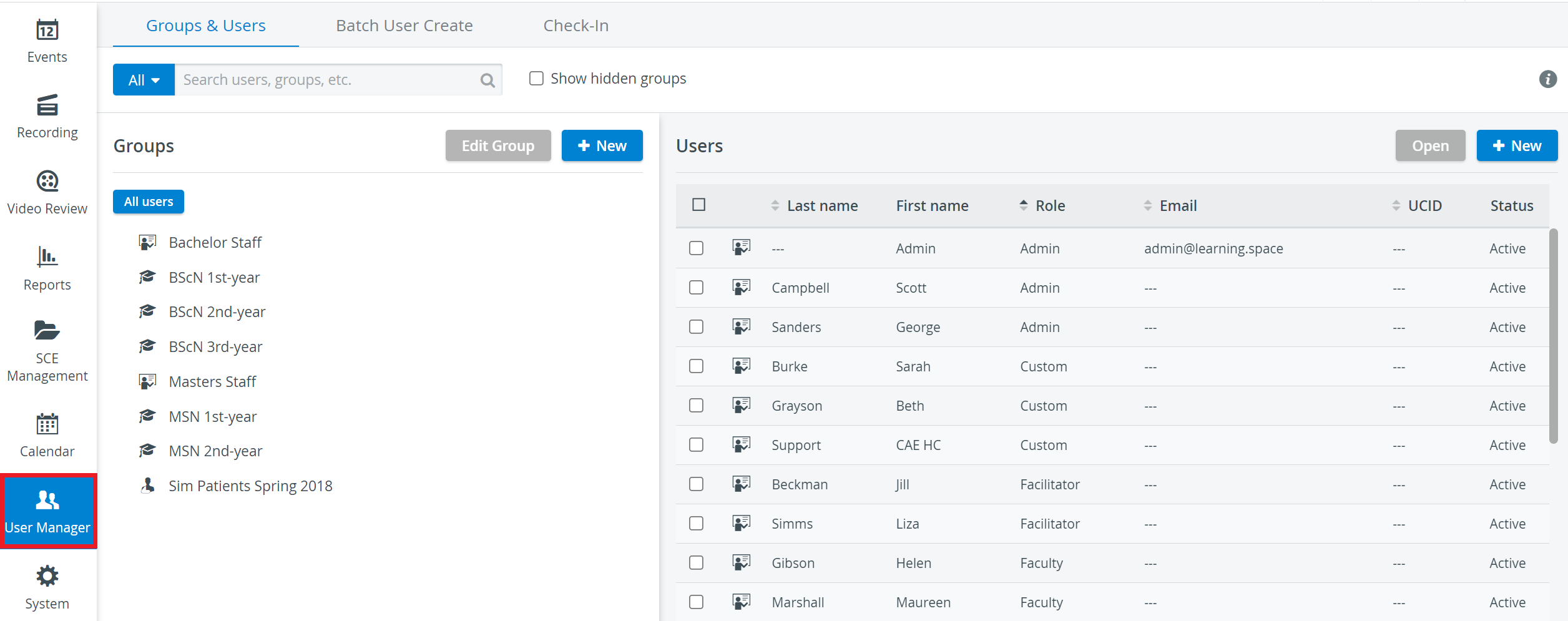Go to Video Review
The height and width of the screenshot is (621, 1568).
[x=47, y=193]
